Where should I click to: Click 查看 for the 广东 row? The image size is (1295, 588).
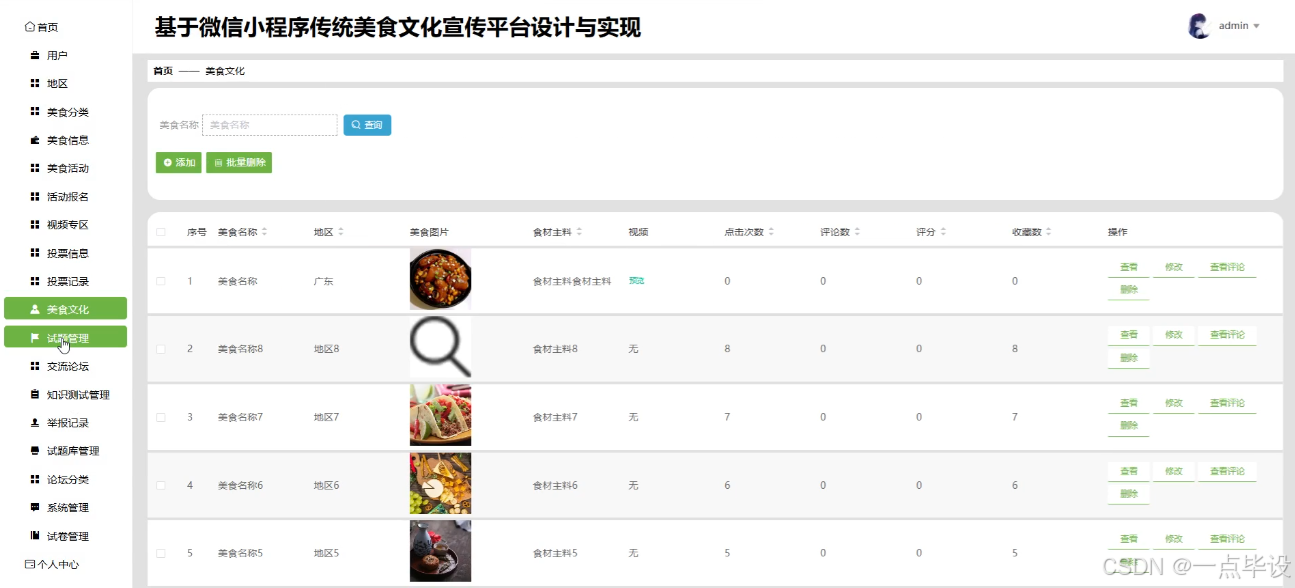click(x=1129, y=267)
